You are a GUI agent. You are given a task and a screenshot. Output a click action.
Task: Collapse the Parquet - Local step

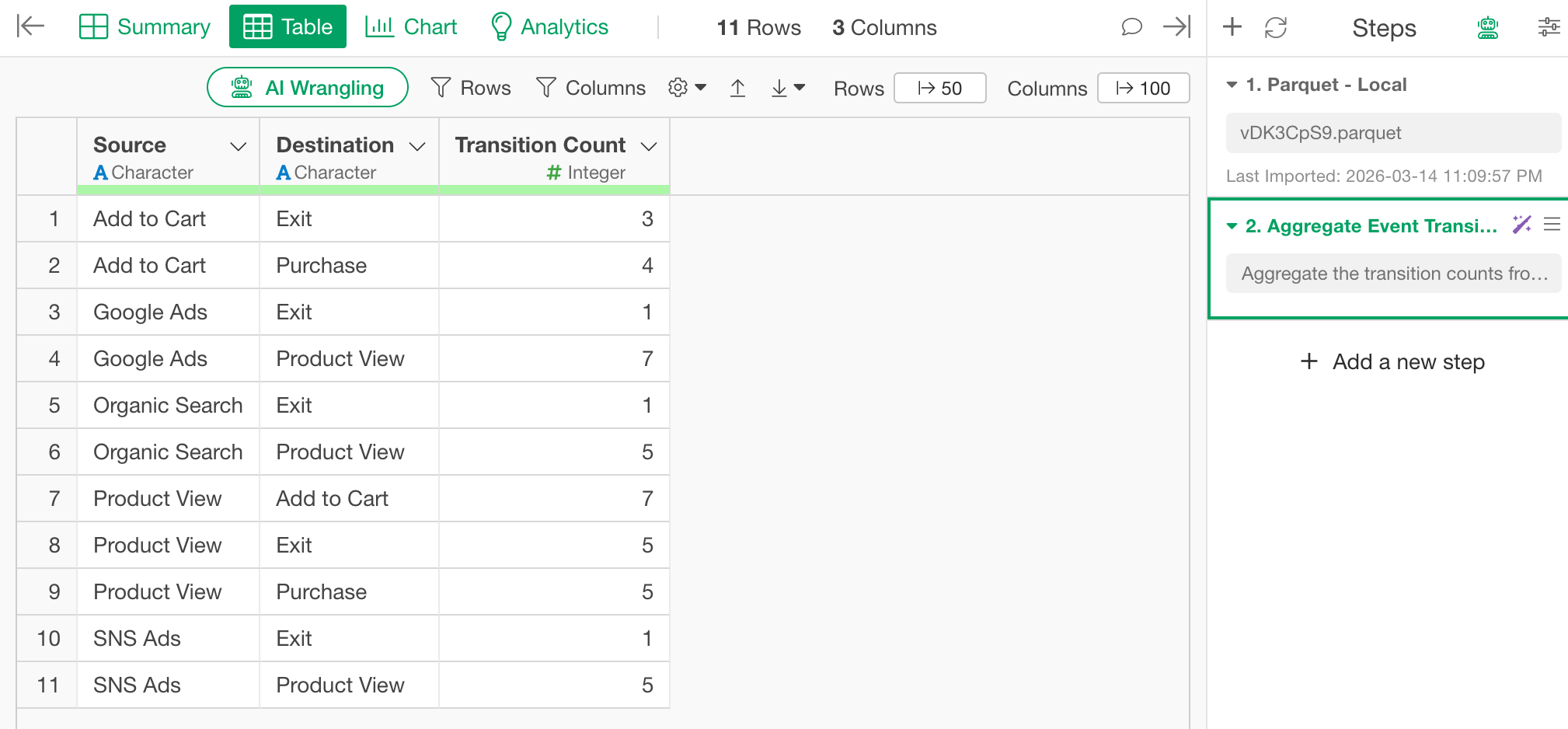coord(1232,85)
